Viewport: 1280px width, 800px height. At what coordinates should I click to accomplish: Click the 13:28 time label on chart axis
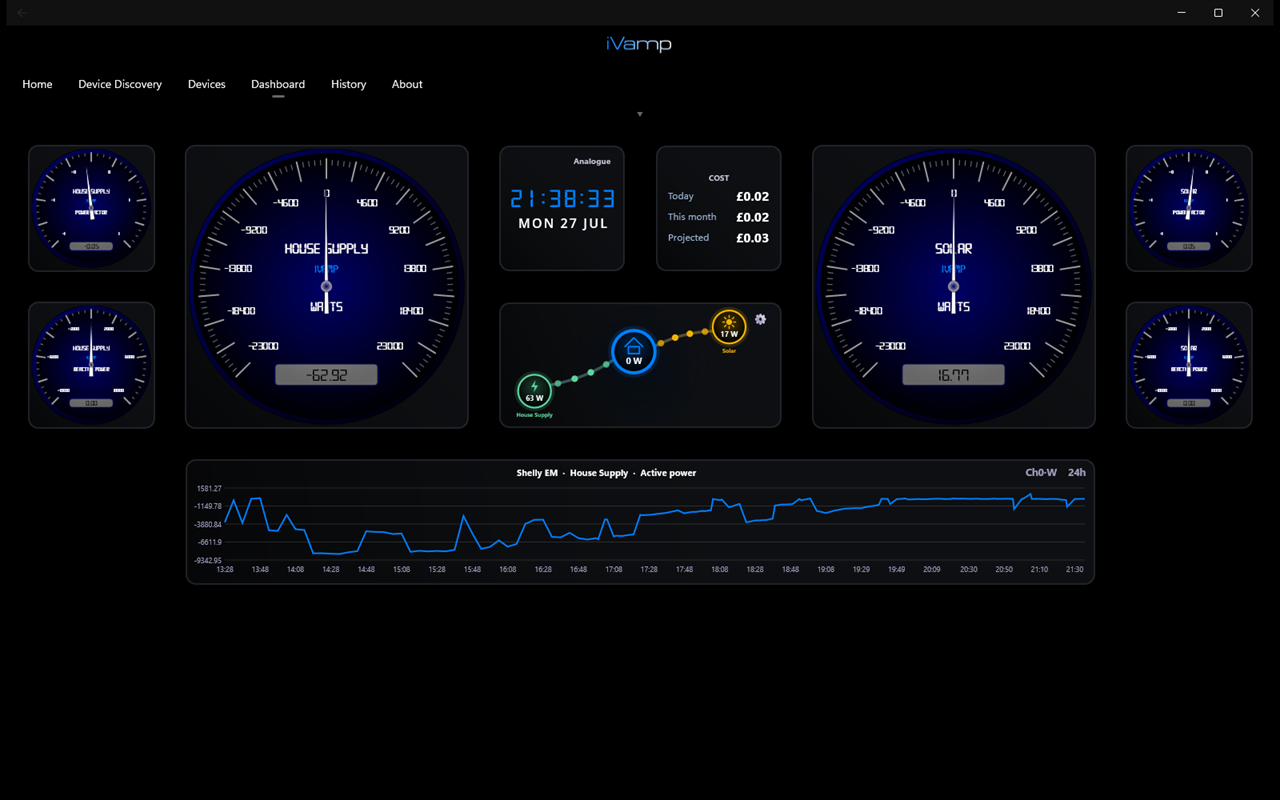[225, 570]
